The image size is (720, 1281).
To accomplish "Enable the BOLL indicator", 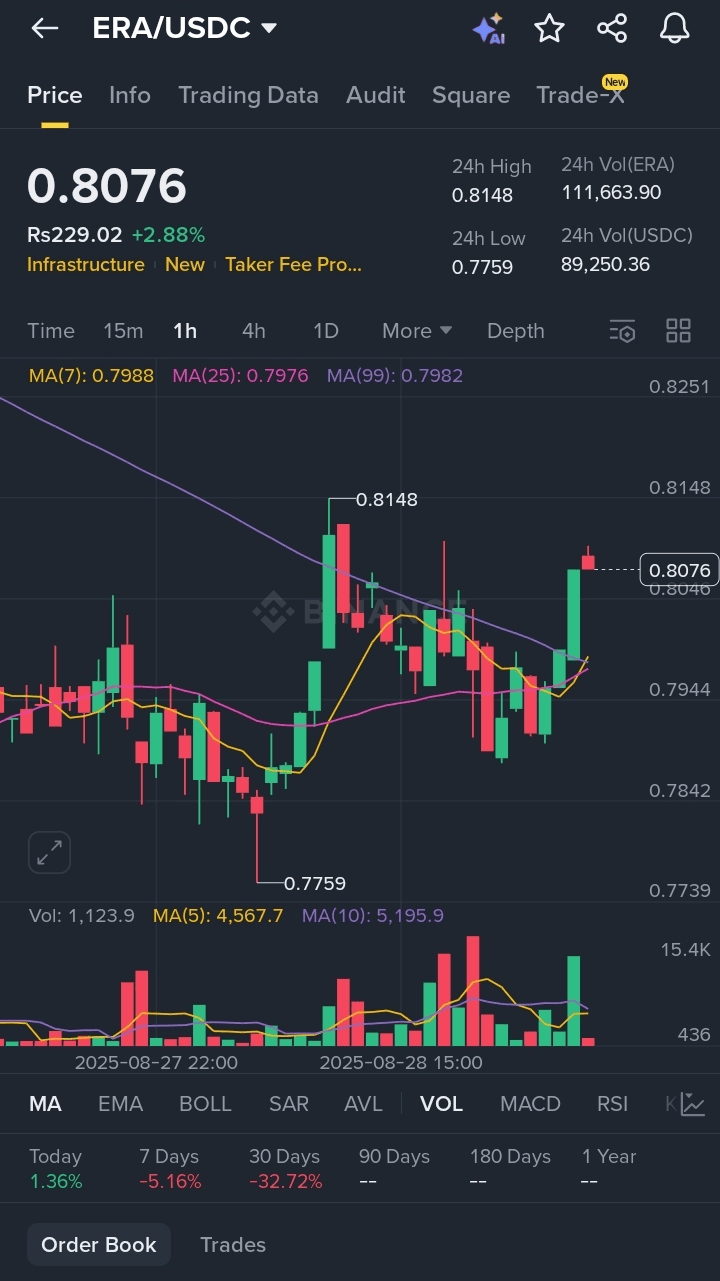I will 205,1104.
